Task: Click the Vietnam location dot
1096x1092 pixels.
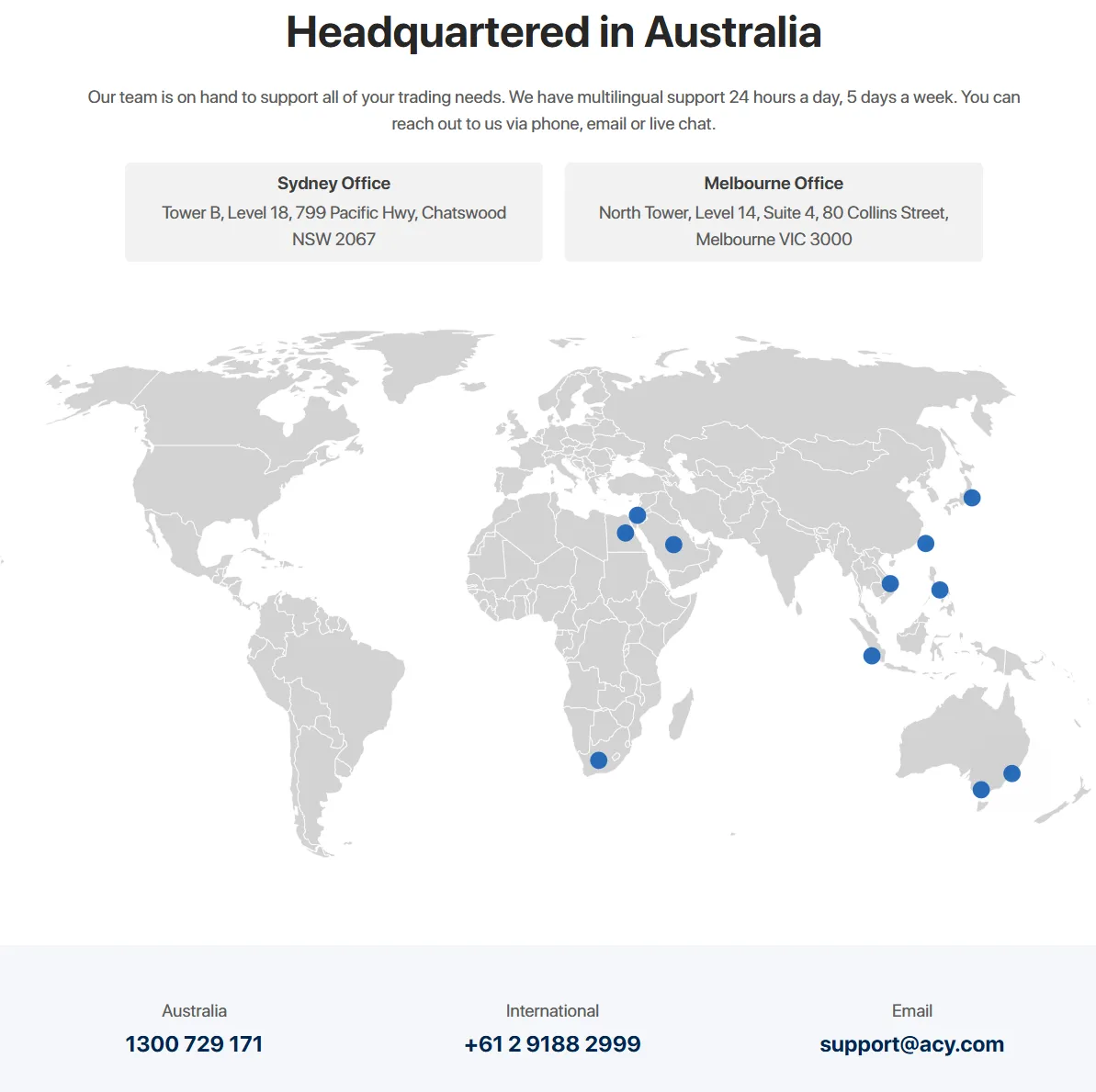Action: coord(889,584)
